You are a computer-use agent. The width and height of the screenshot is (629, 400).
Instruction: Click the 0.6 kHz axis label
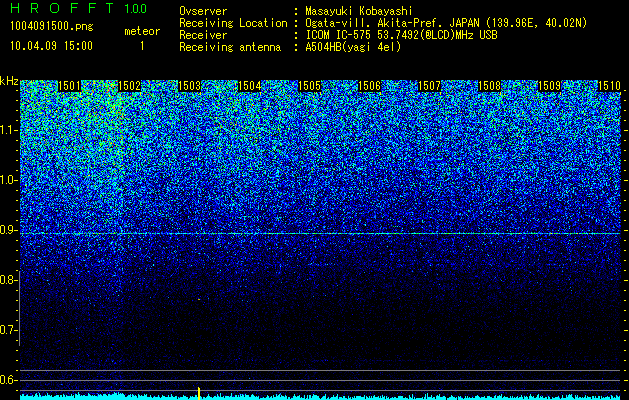pos(8,380)
